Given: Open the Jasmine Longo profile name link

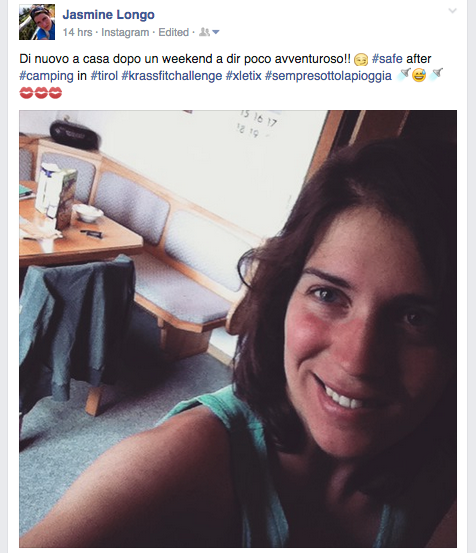Looking at the screenshot, I should [x=109, y=14].
